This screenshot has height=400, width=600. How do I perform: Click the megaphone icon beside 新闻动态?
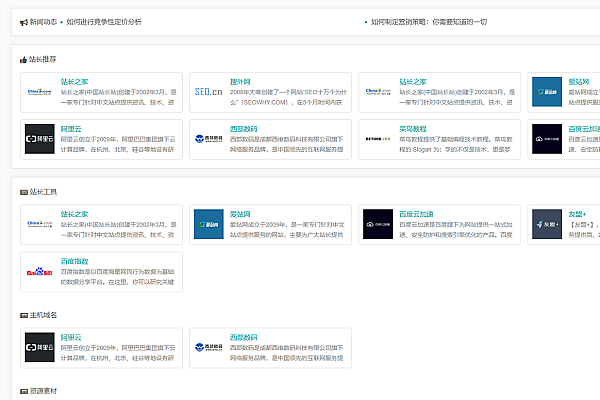pyautogui.click(x=24, y=22)
